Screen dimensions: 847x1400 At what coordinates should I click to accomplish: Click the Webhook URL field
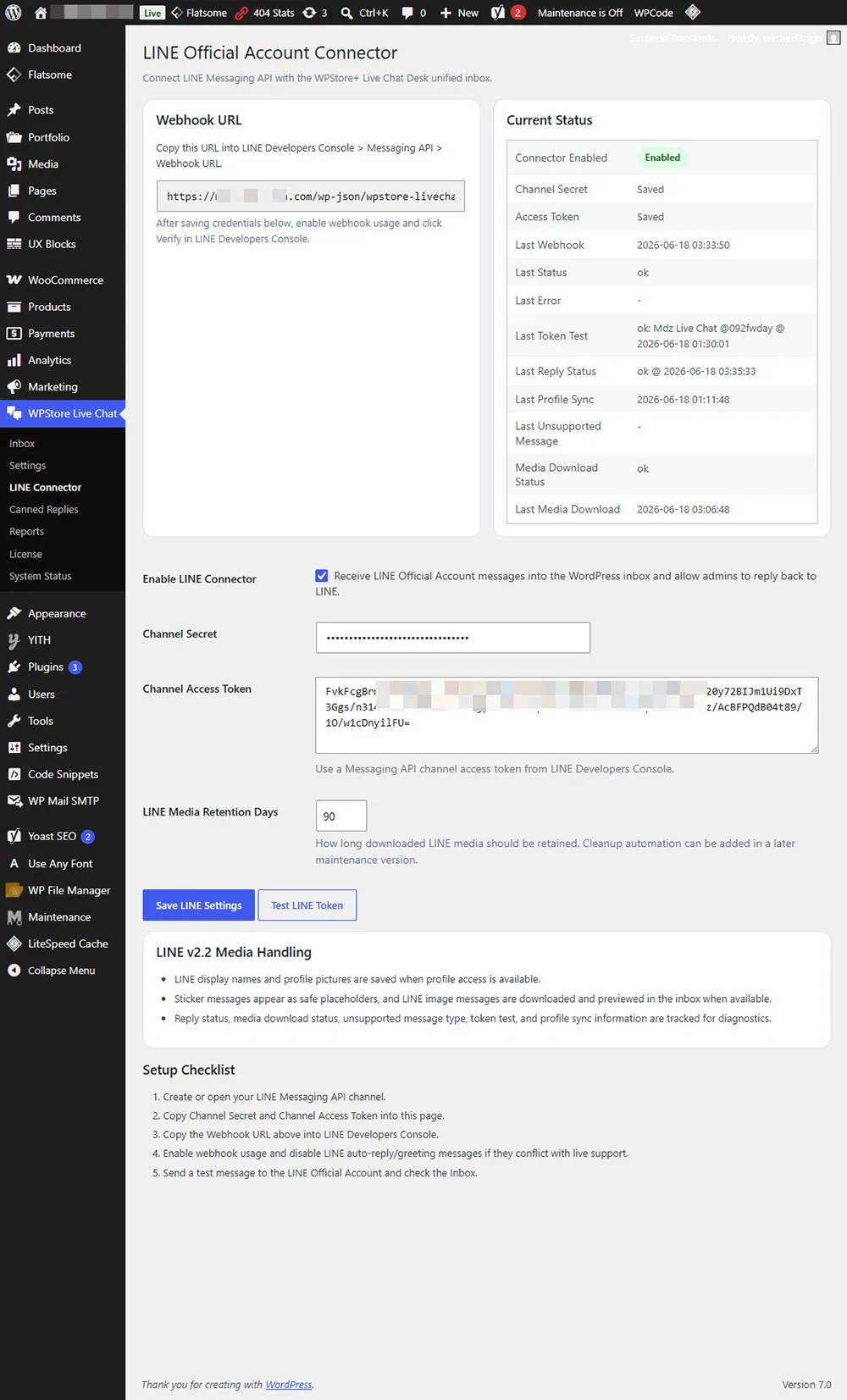point(311,196)
